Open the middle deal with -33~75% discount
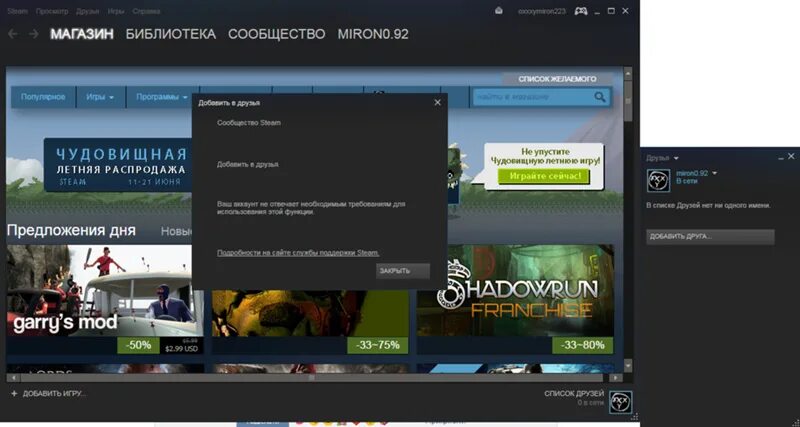800x427 pixels. coord(310,314)
